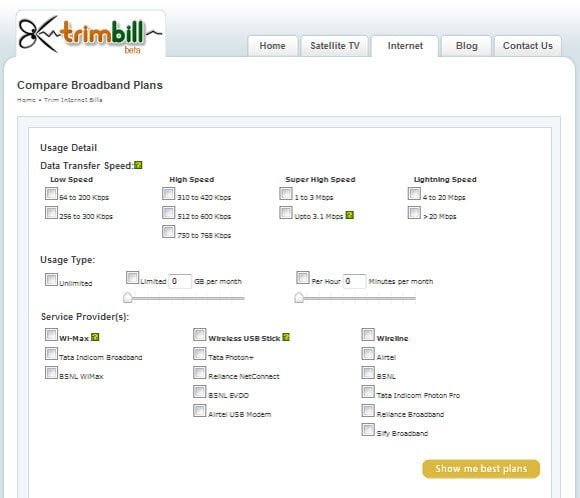The image size is (580, 498).
Task: Switch to the Satellite TV tab
Action: coord(335,46)
